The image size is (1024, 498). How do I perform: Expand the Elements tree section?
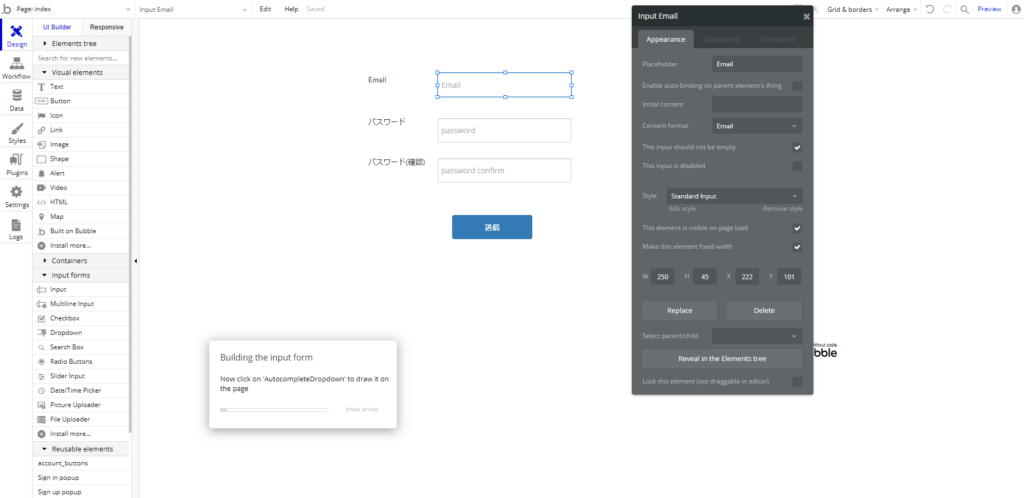click(x=81, y=44)
